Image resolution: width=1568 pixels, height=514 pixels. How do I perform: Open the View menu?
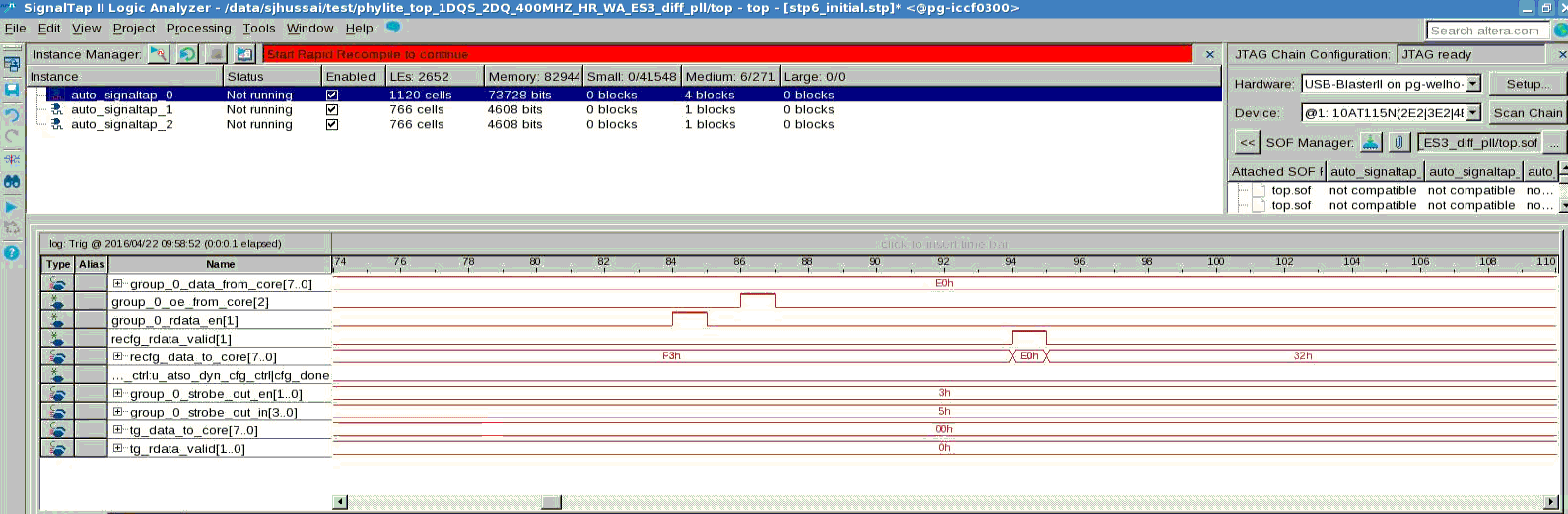pos(86,28)
